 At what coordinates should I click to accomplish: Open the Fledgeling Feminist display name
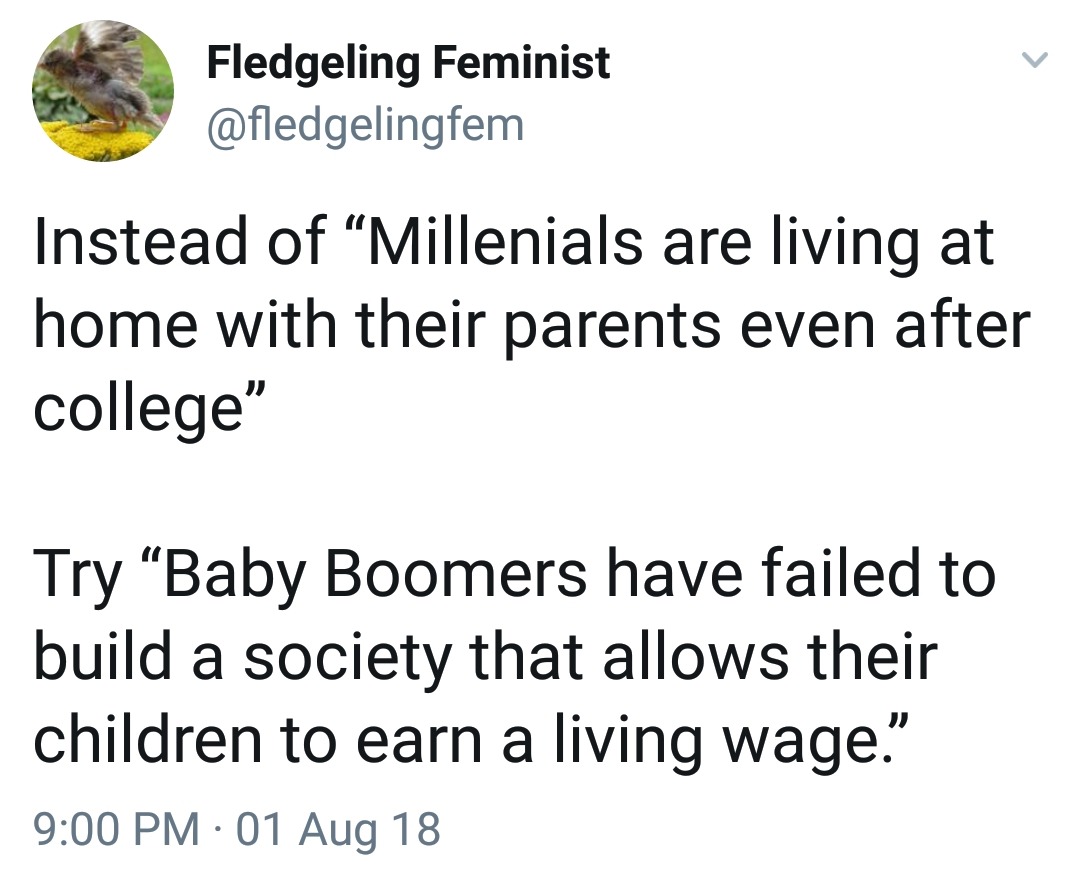(408, 63)
